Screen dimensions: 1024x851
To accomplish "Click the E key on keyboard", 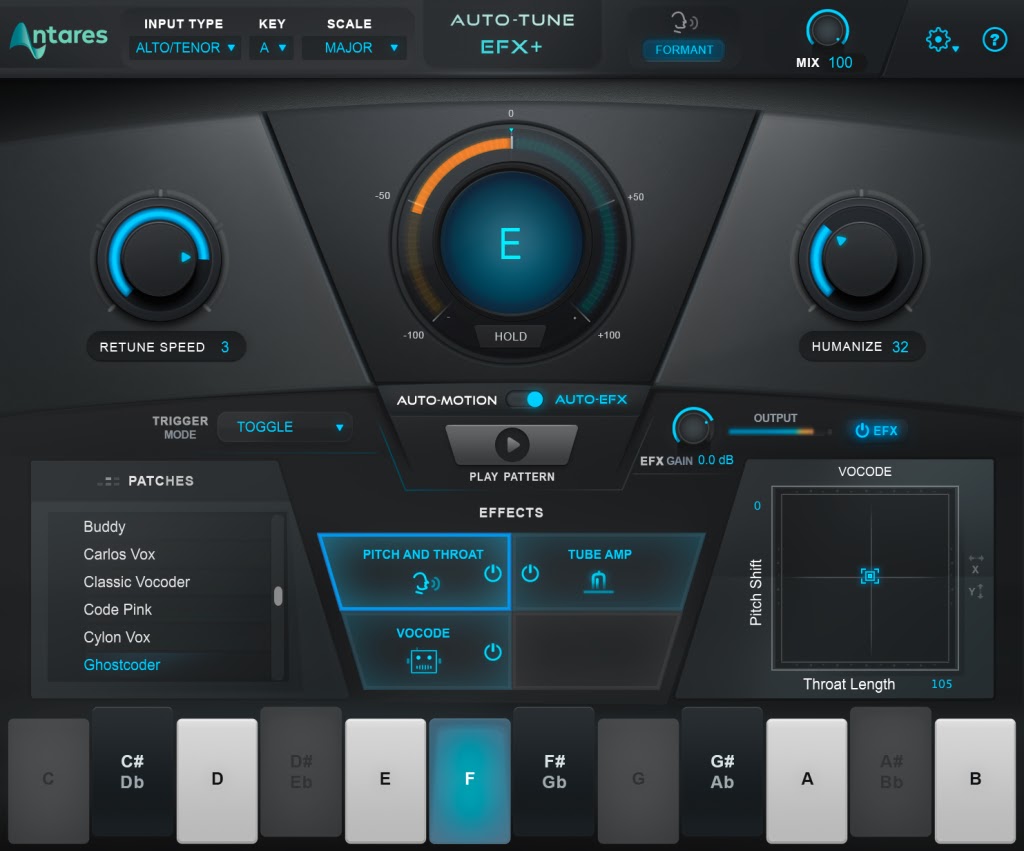I will [x=385, y=780].
